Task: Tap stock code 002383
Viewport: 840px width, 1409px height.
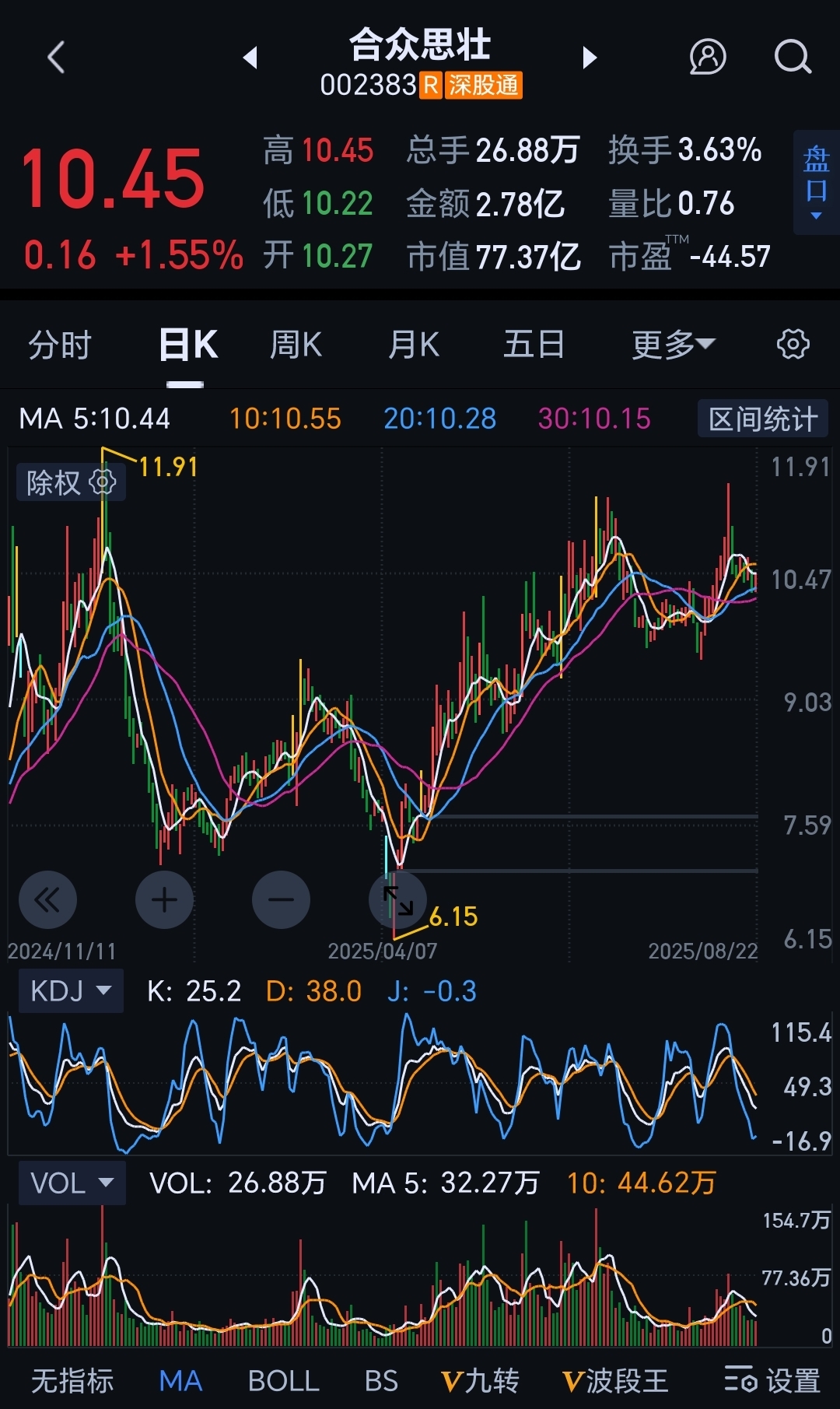Action: 369,85
